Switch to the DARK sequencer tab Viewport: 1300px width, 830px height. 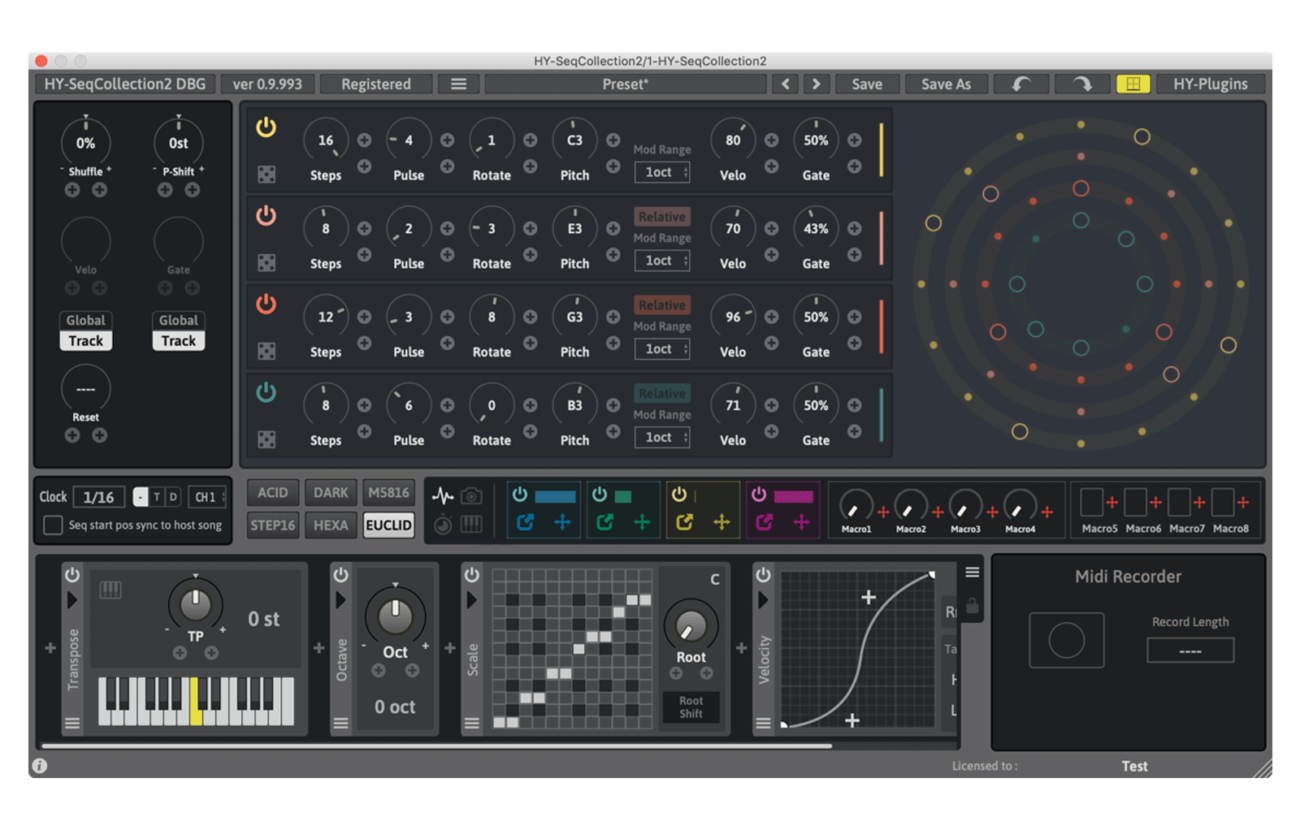[x=331, y=493]
